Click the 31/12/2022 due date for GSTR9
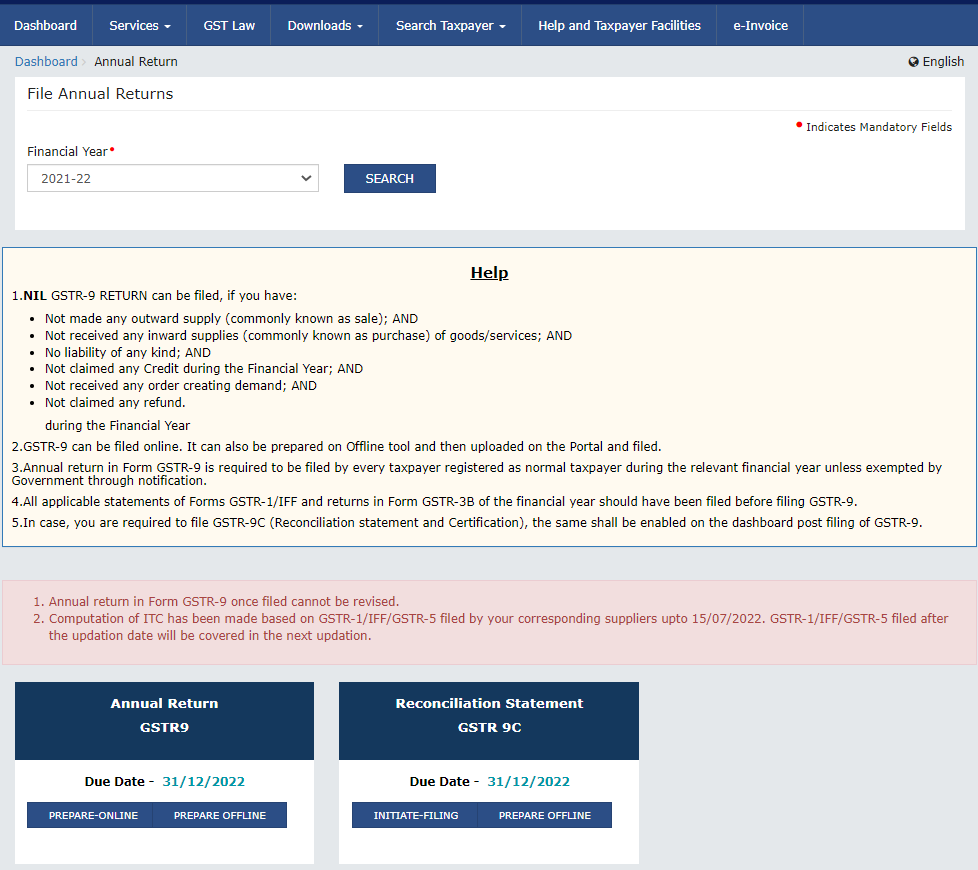Image resolution: width=978 pixels, height=870 pixels. pos(203,781)
